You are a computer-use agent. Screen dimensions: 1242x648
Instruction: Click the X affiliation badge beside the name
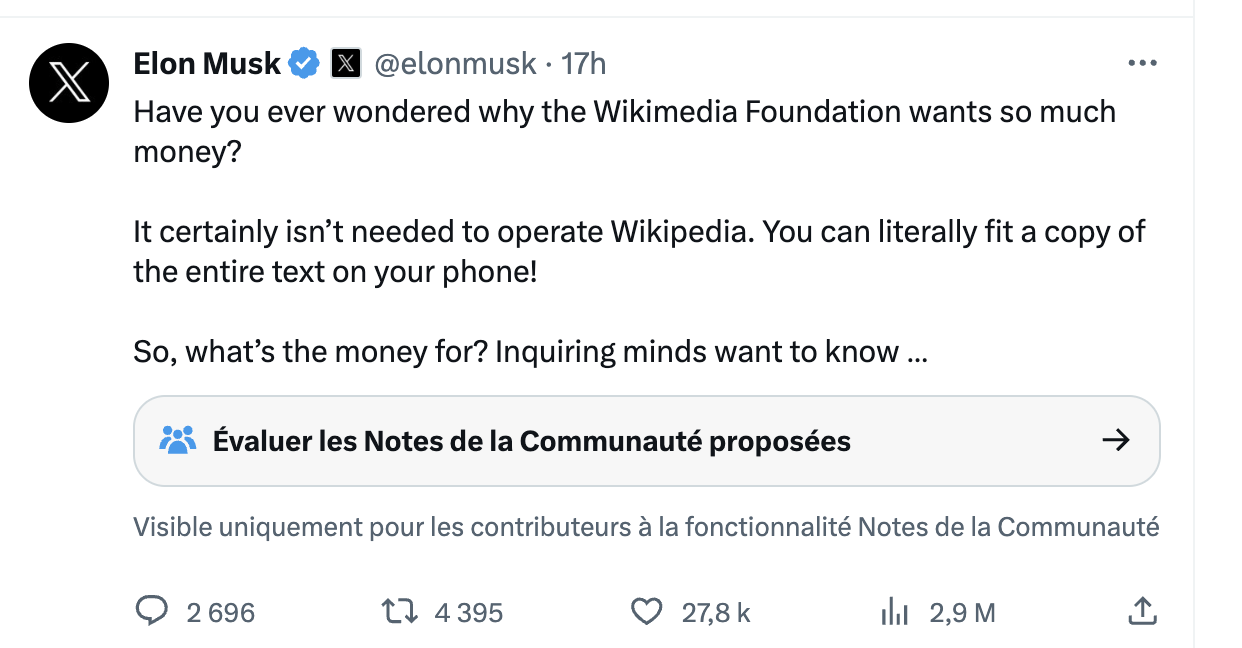tap(345, 64)
